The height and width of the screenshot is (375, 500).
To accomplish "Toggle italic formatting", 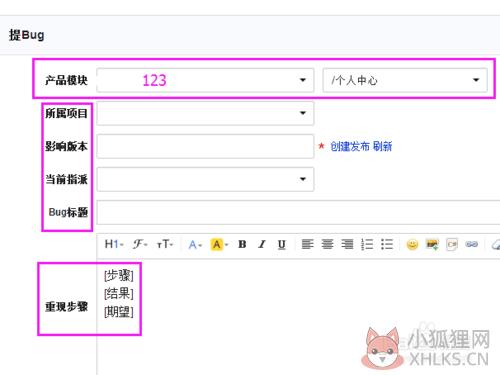I will tap(262, 244).
